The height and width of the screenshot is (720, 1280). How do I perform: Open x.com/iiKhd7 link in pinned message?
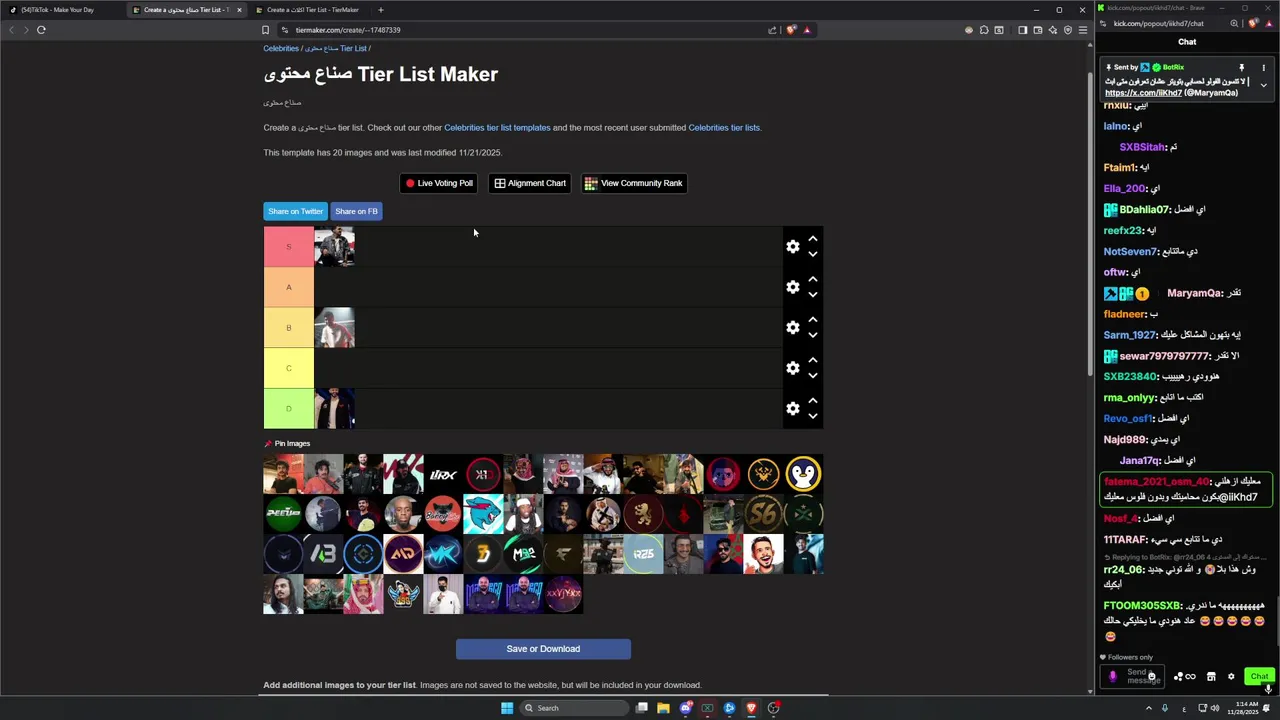click(1143, 93)
